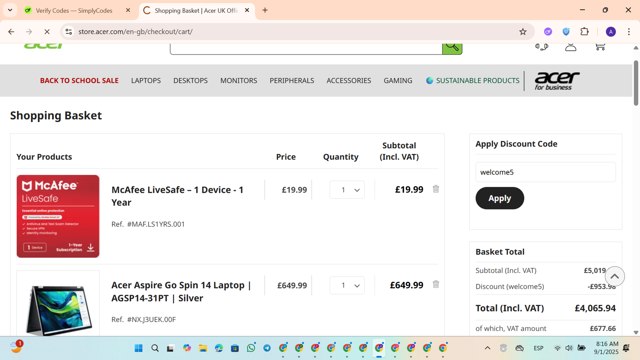Open Acer Aspire Go Spin quantity dropdown
The height and width of the screenshot is (360, 640).
347,285
